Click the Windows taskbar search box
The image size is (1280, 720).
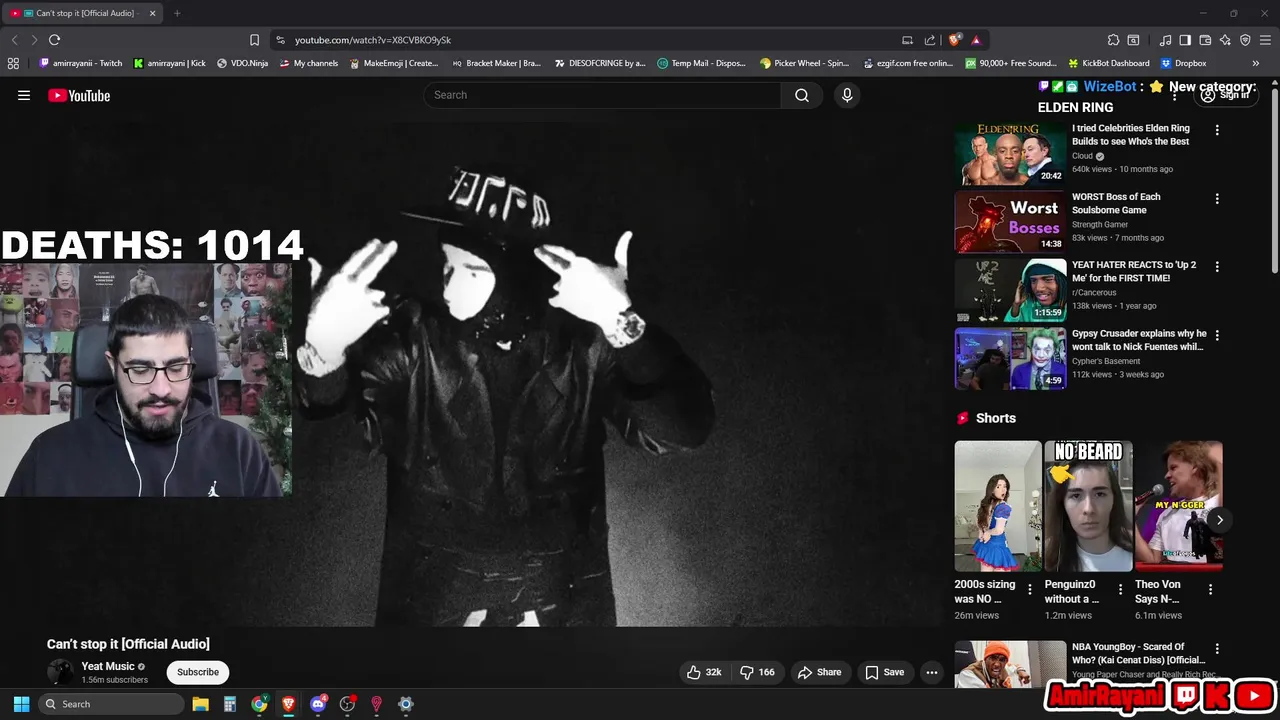coord(110,704)
